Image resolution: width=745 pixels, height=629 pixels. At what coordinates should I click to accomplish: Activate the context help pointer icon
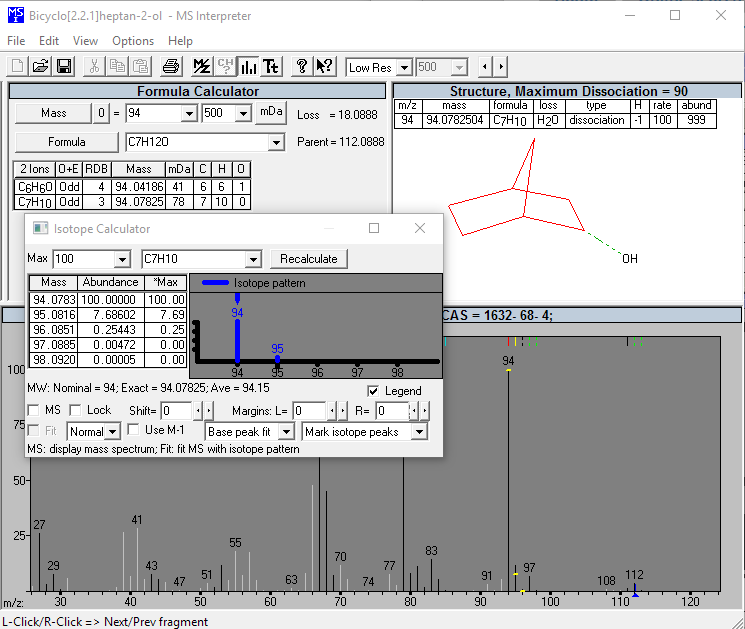325,67
